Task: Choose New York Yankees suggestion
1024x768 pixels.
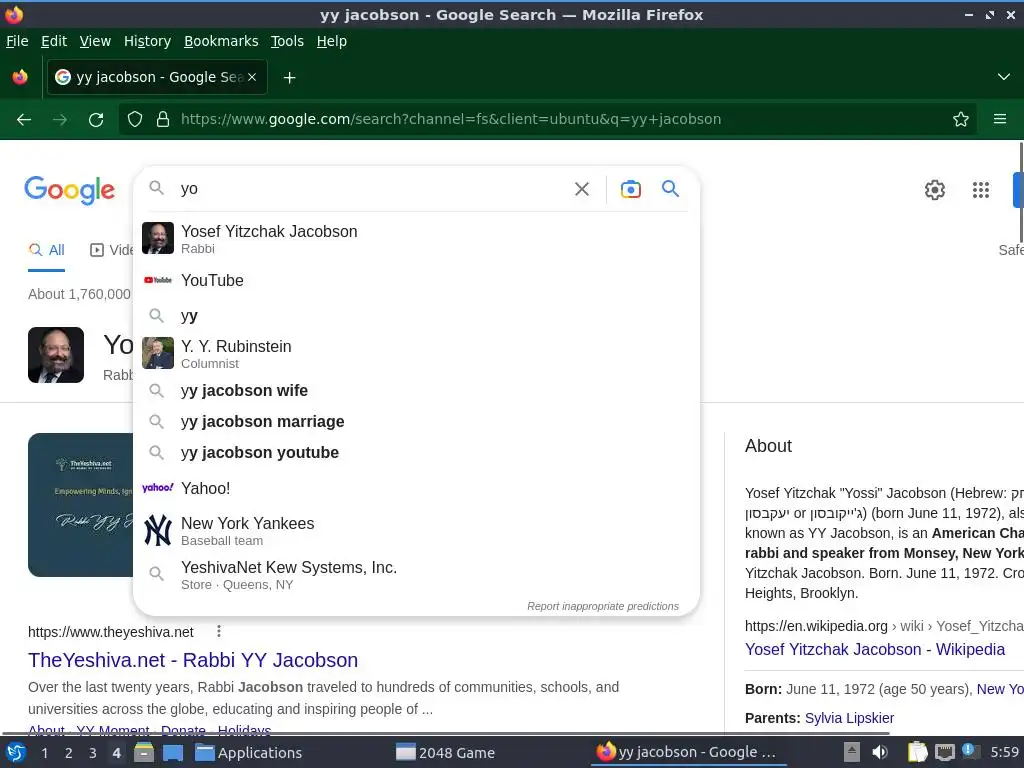Action: (416, 530)
